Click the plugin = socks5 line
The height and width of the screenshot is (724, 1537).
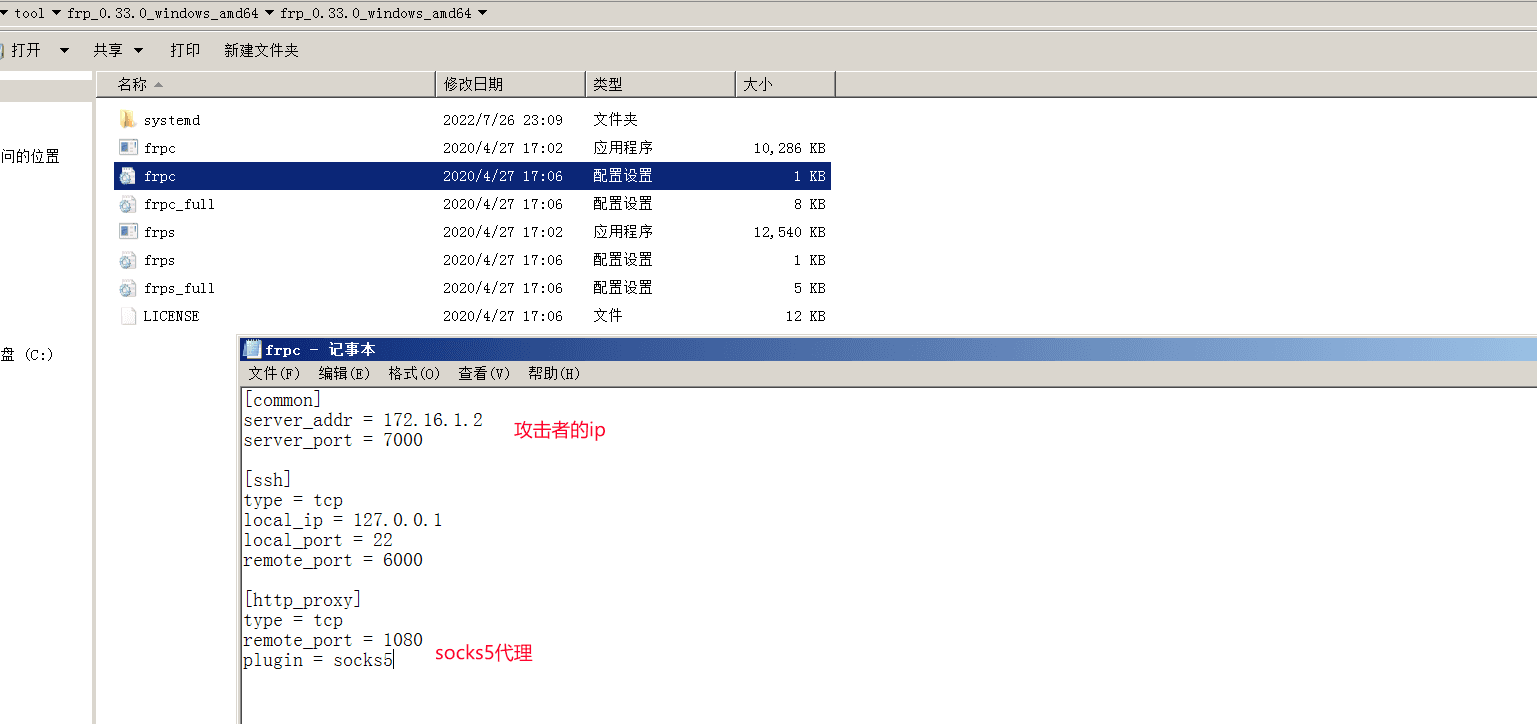pyautogui.click(x=318, y=660)
